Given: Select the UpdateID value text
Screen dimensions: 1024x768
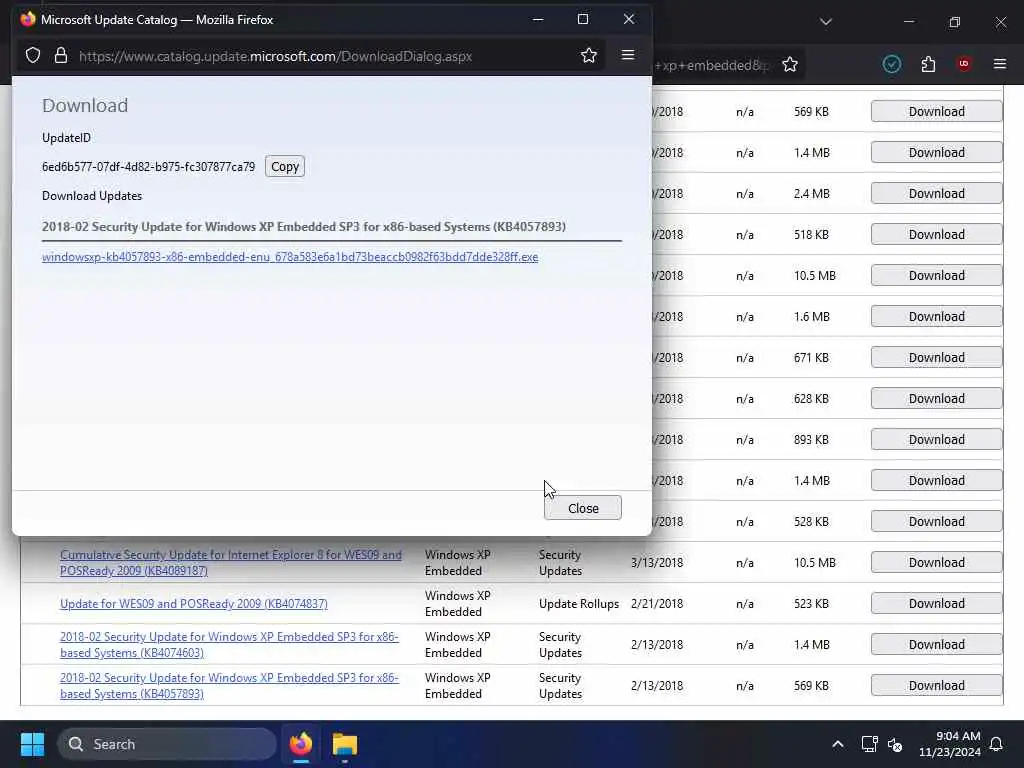Looking at the screenshot, I should pyautogui.click(x=148, y=167).
